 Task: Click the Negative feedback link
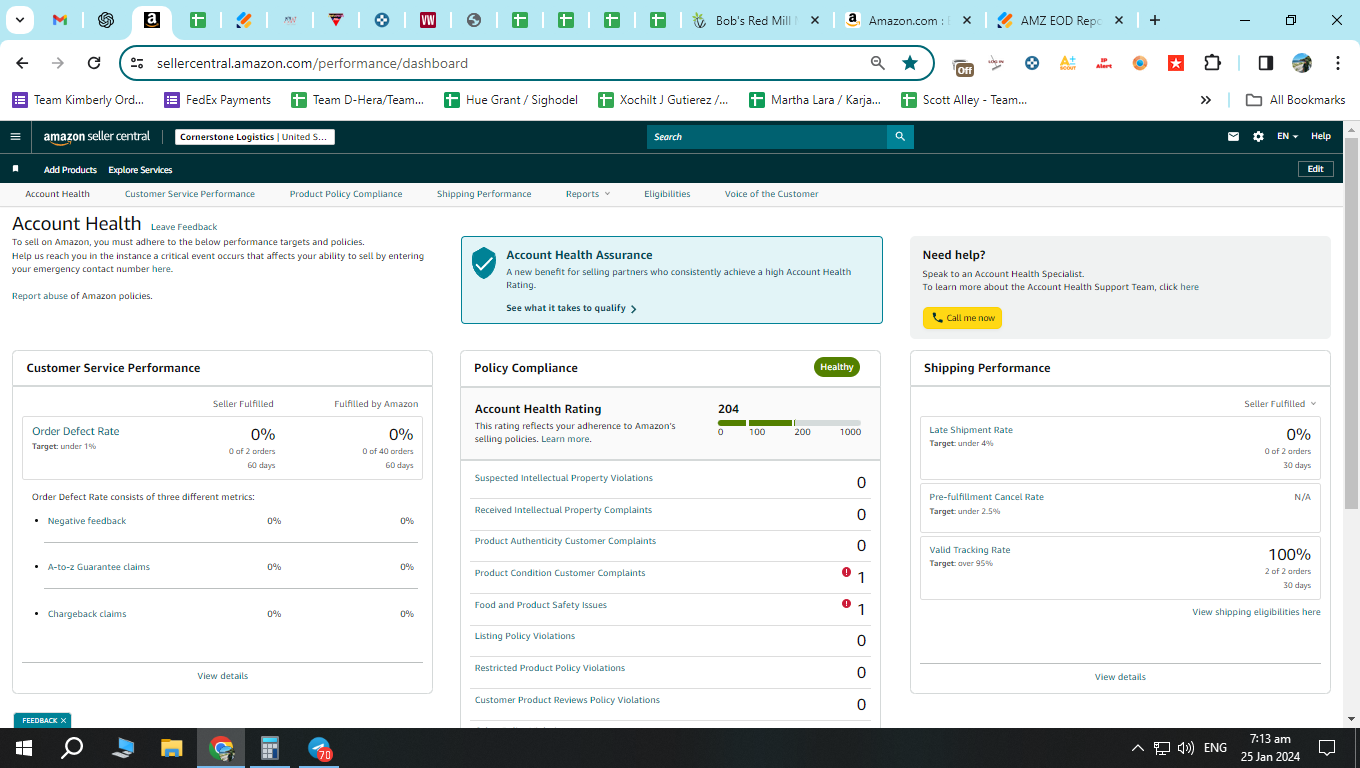87,521
